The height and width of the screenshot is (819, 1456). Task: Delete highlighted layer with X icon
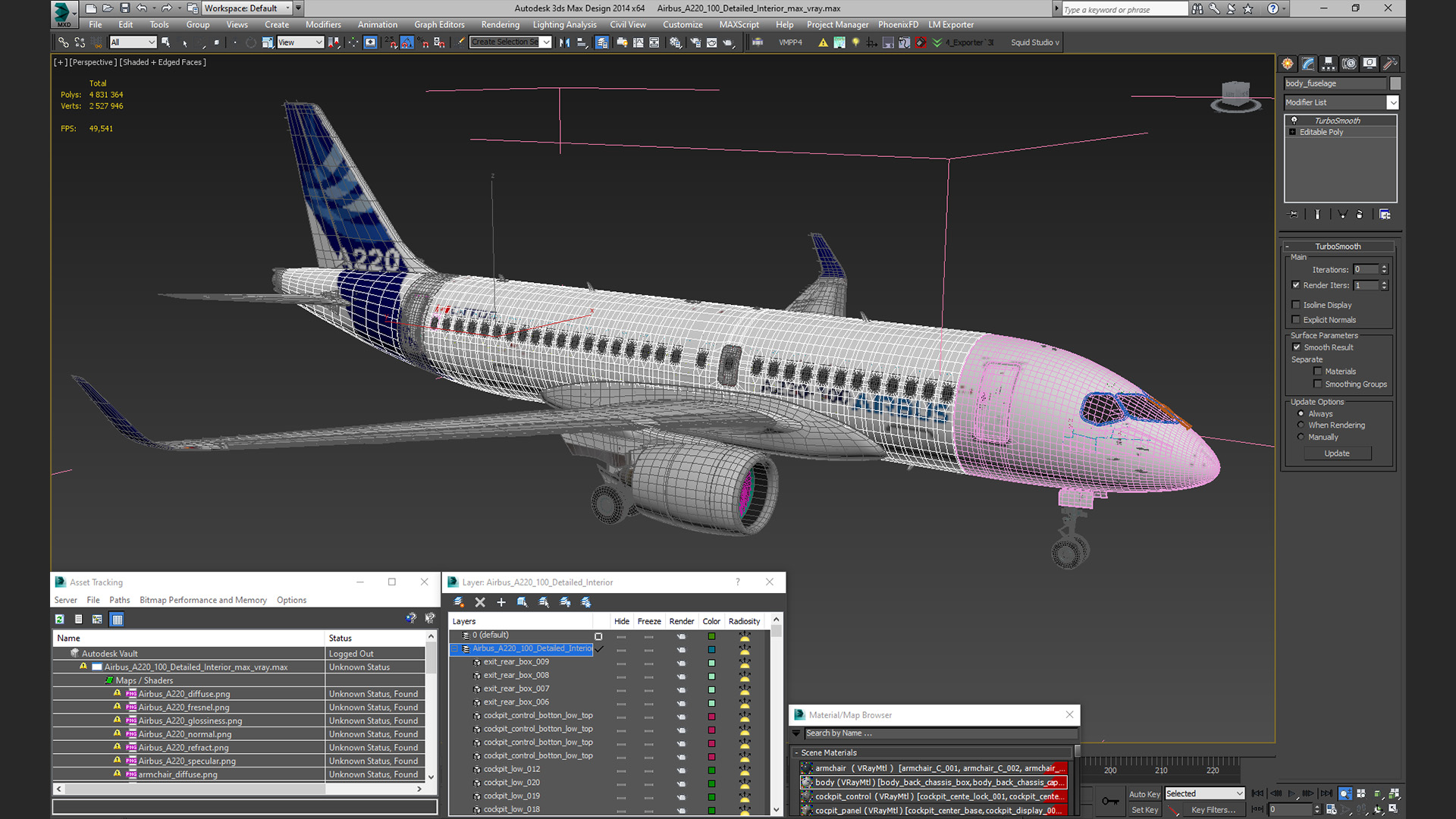480,602
